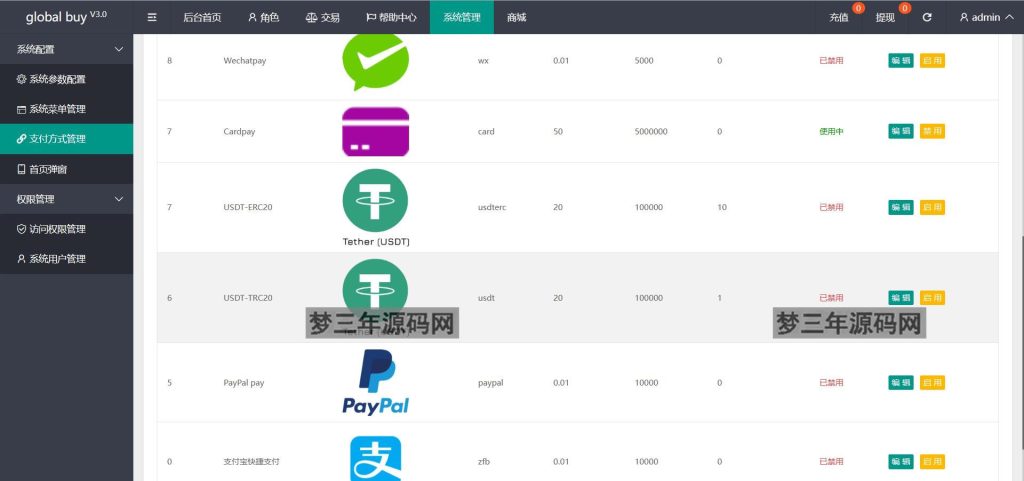Open 系统参数配置 in the sidebar
Screen dimensions: 1024x481
point(67,79)
